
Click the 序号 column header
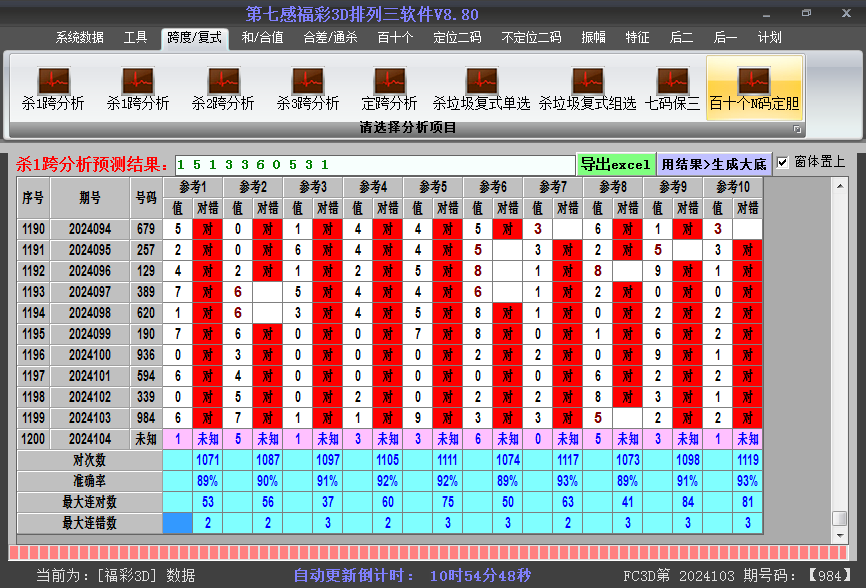[x=33, y=198]
